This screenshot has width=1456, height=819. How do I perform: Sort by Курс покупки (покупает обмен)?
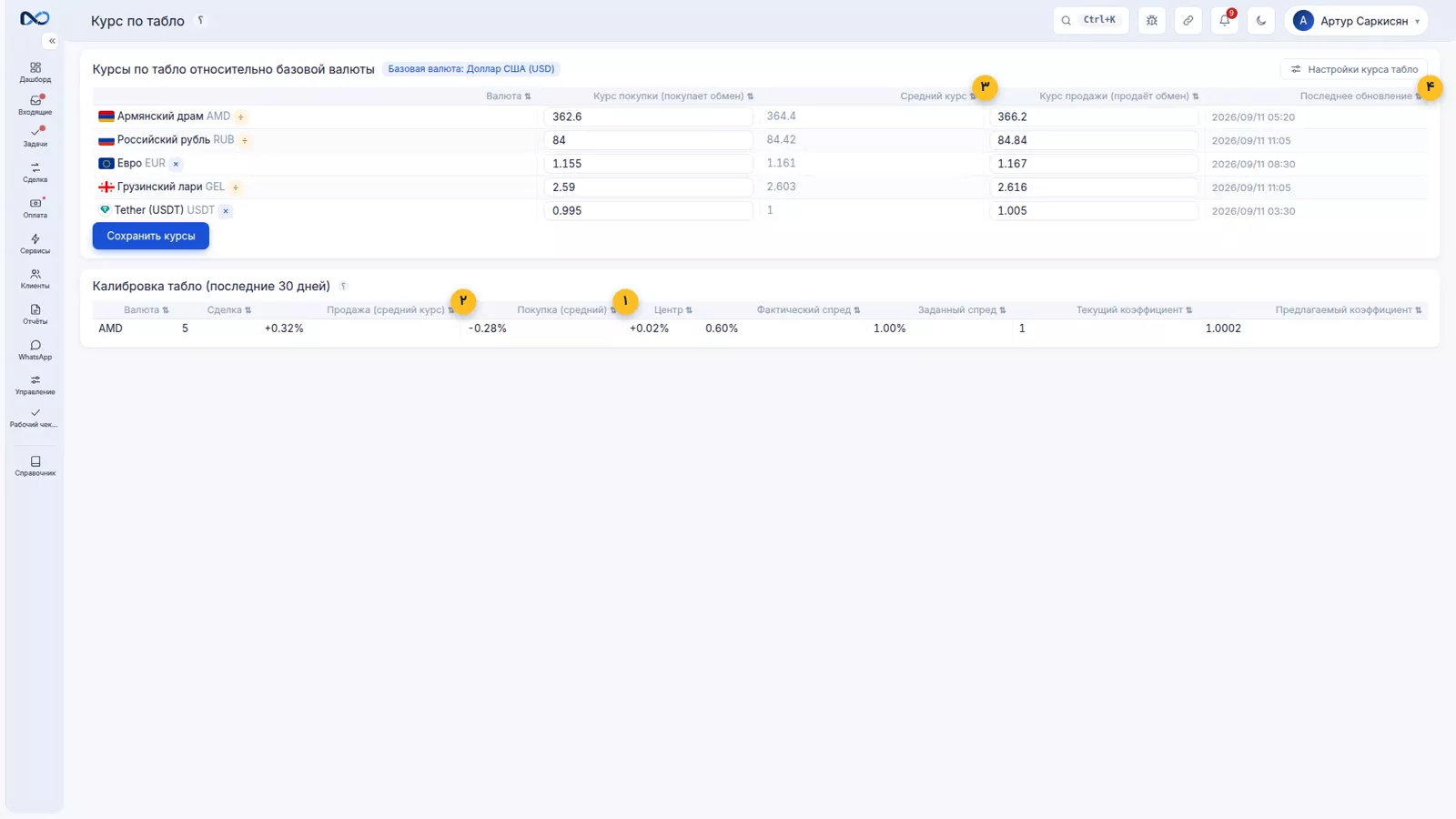tap(672, 96)
